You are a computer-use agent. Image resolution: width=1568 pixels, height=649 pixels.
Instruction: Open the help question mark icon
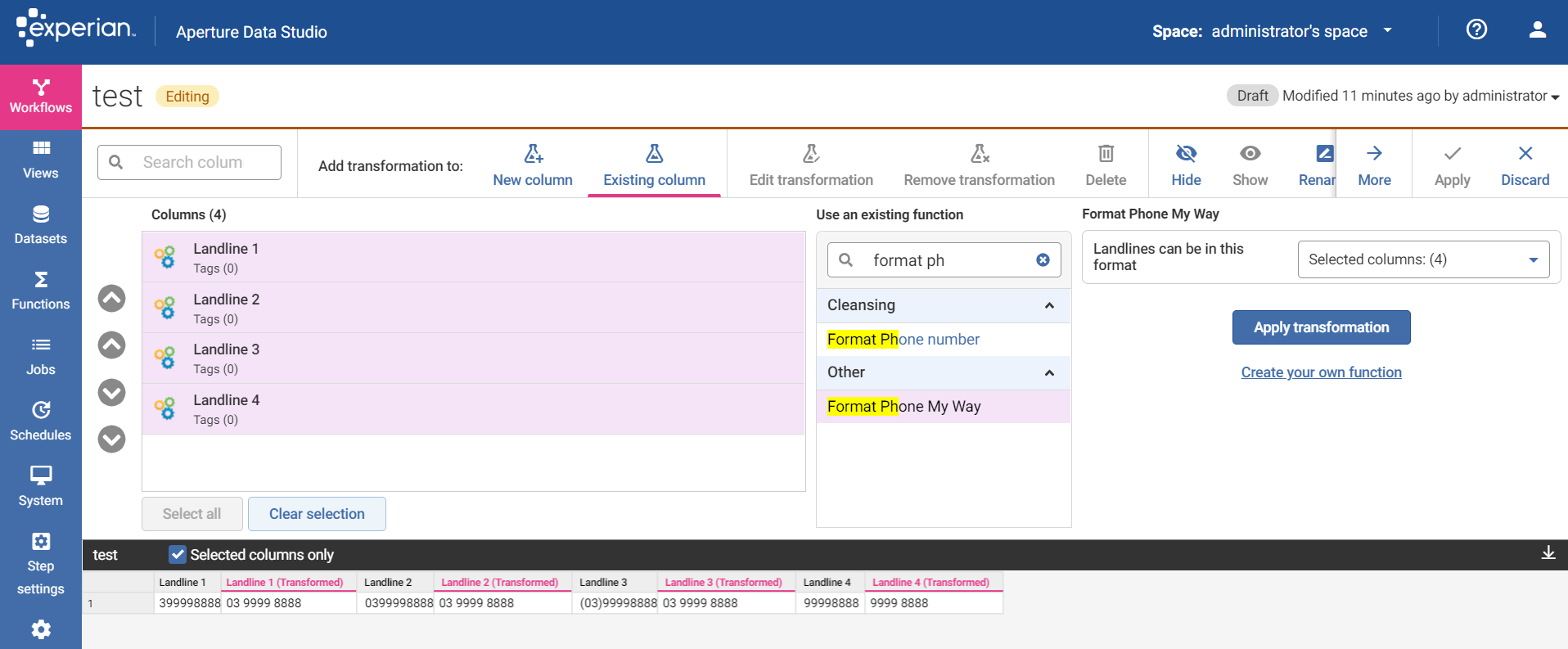click(1476, 30)
